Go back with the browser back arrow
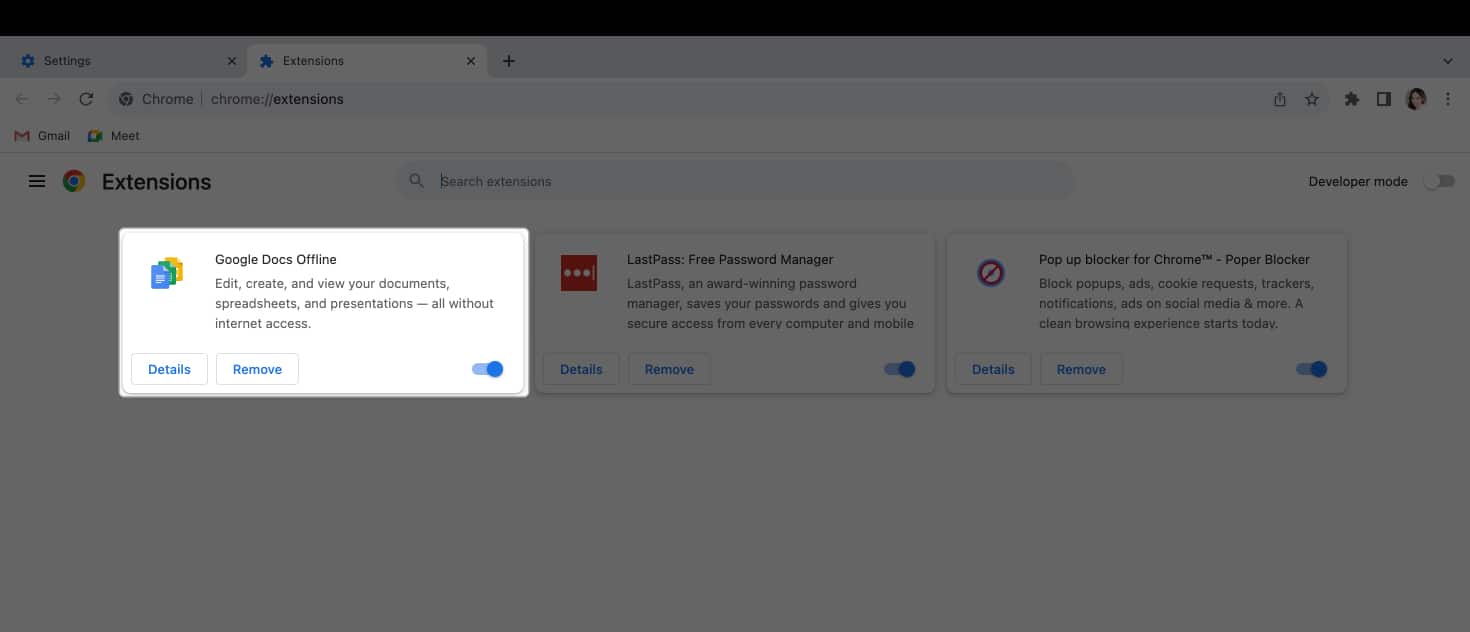 [22, 99]
